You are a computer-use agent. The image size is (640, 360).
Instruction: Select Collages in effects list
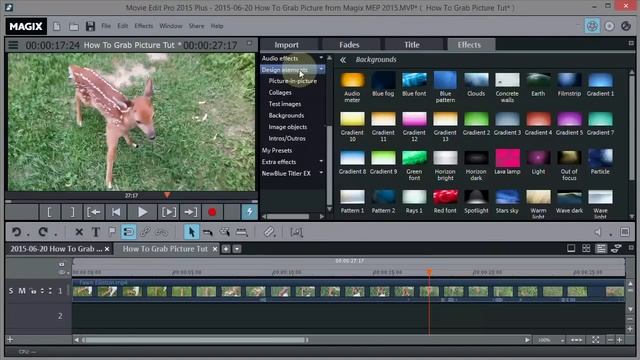pos(280,93)
